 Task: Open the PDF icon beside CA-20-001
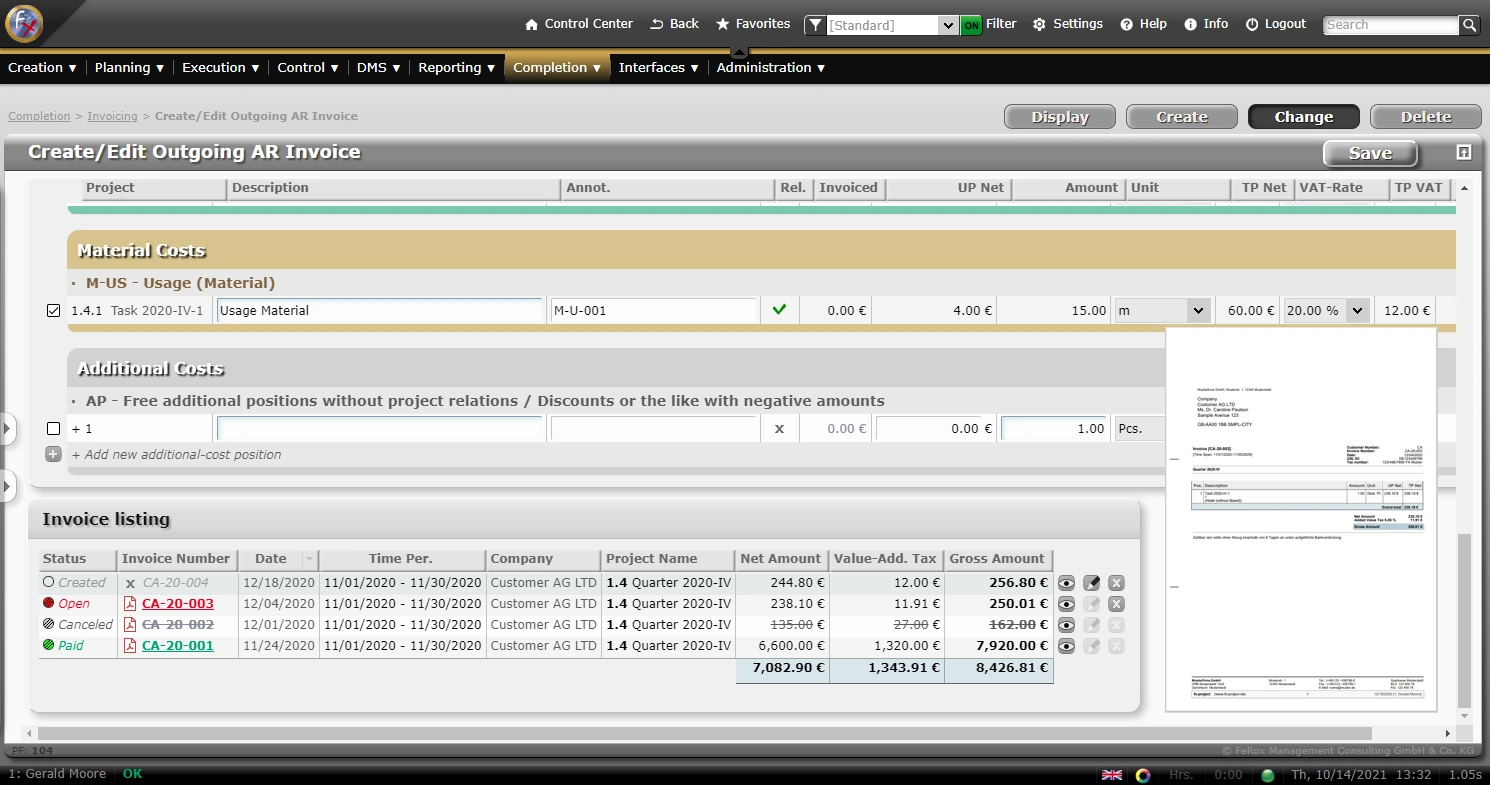pyautogui.click(x=129, y=646)
